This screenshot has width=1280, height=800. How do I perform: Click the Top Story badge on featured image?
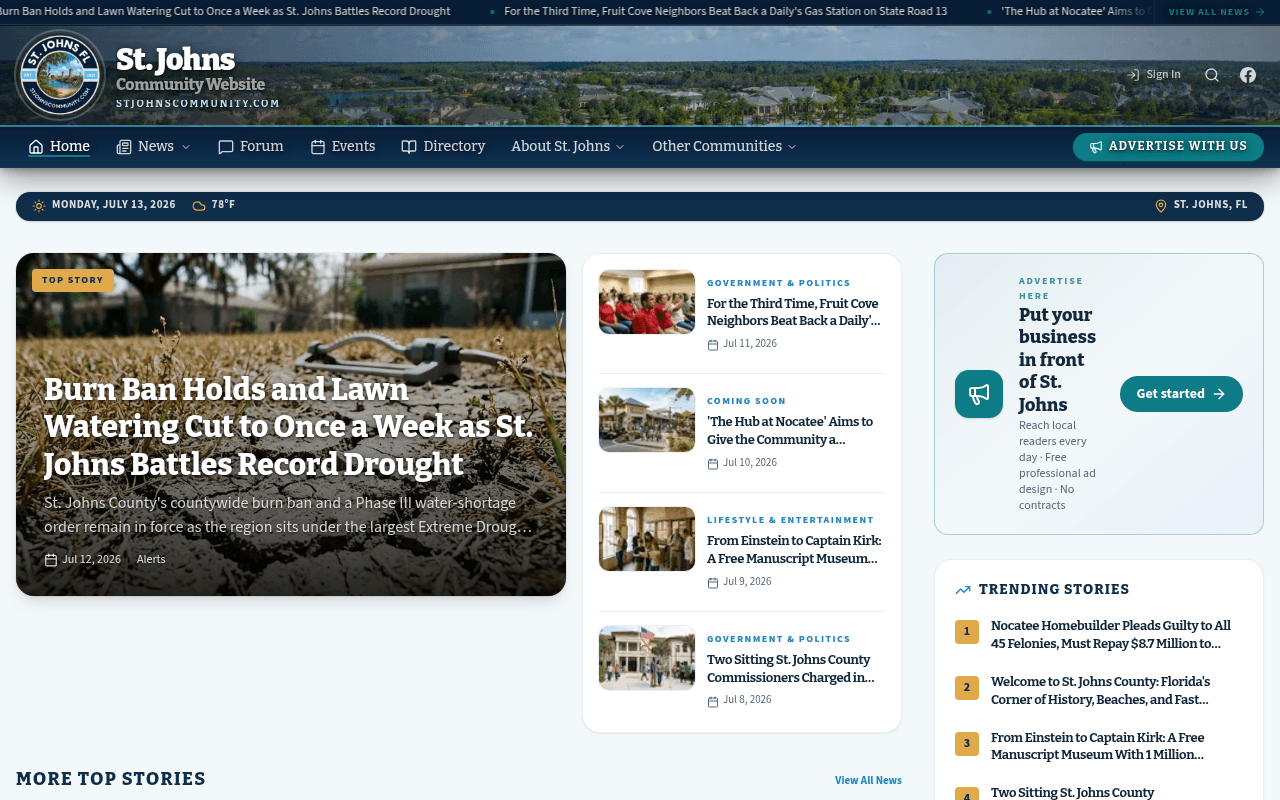pos(73,281)
